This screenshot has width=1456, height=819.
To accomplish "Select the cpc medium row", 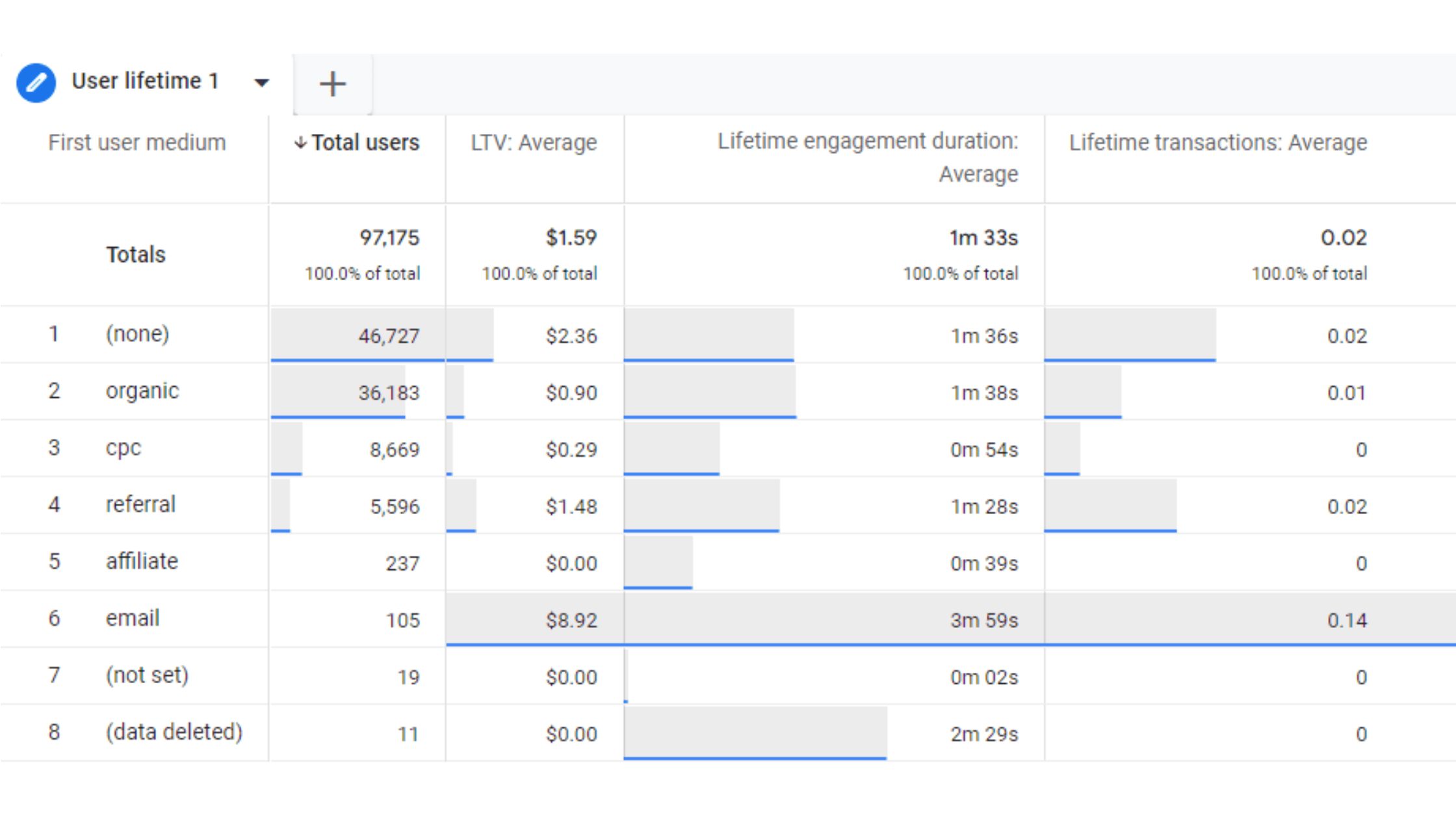I will click(123, 448).
